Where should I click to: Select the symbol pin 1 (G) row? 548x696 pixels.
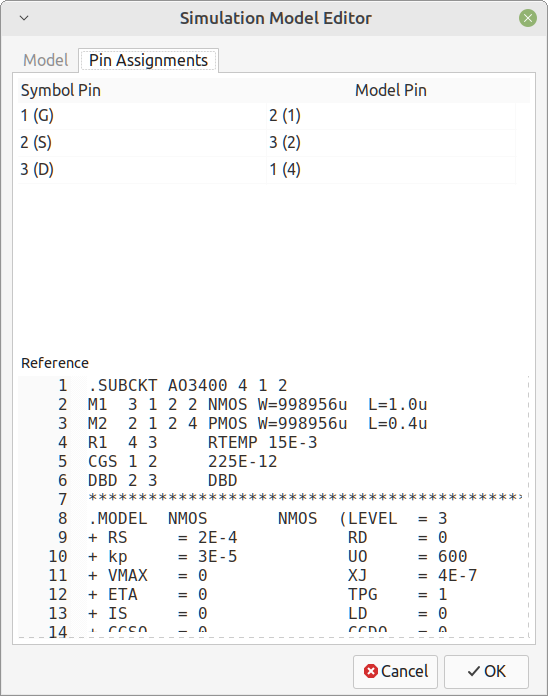click(142, 116)
